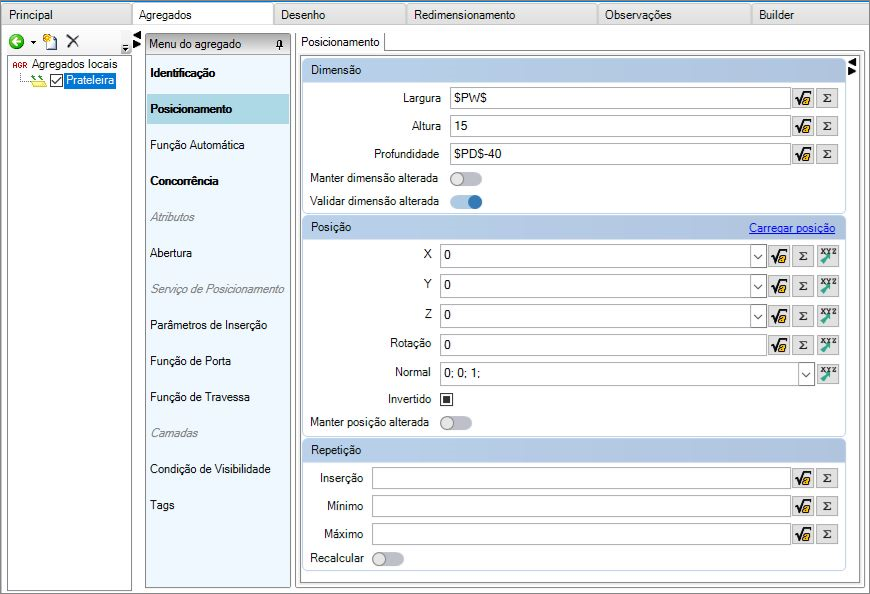Open dropdown arrow beside green back icon

click(33, 42)
